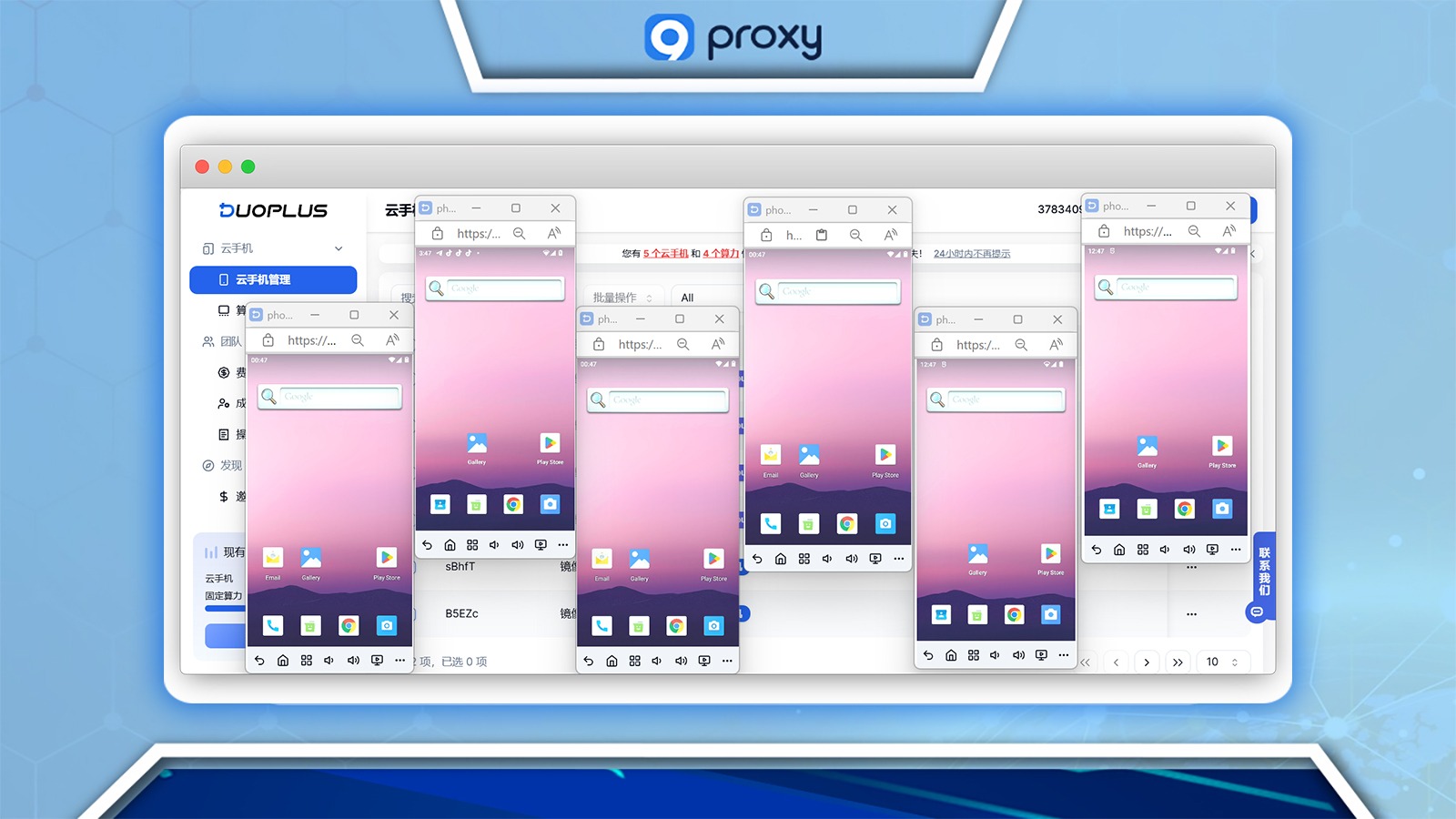Tap the Phone dialer in the leftmost phone window

pyautogui.click(x=273, y=626)
